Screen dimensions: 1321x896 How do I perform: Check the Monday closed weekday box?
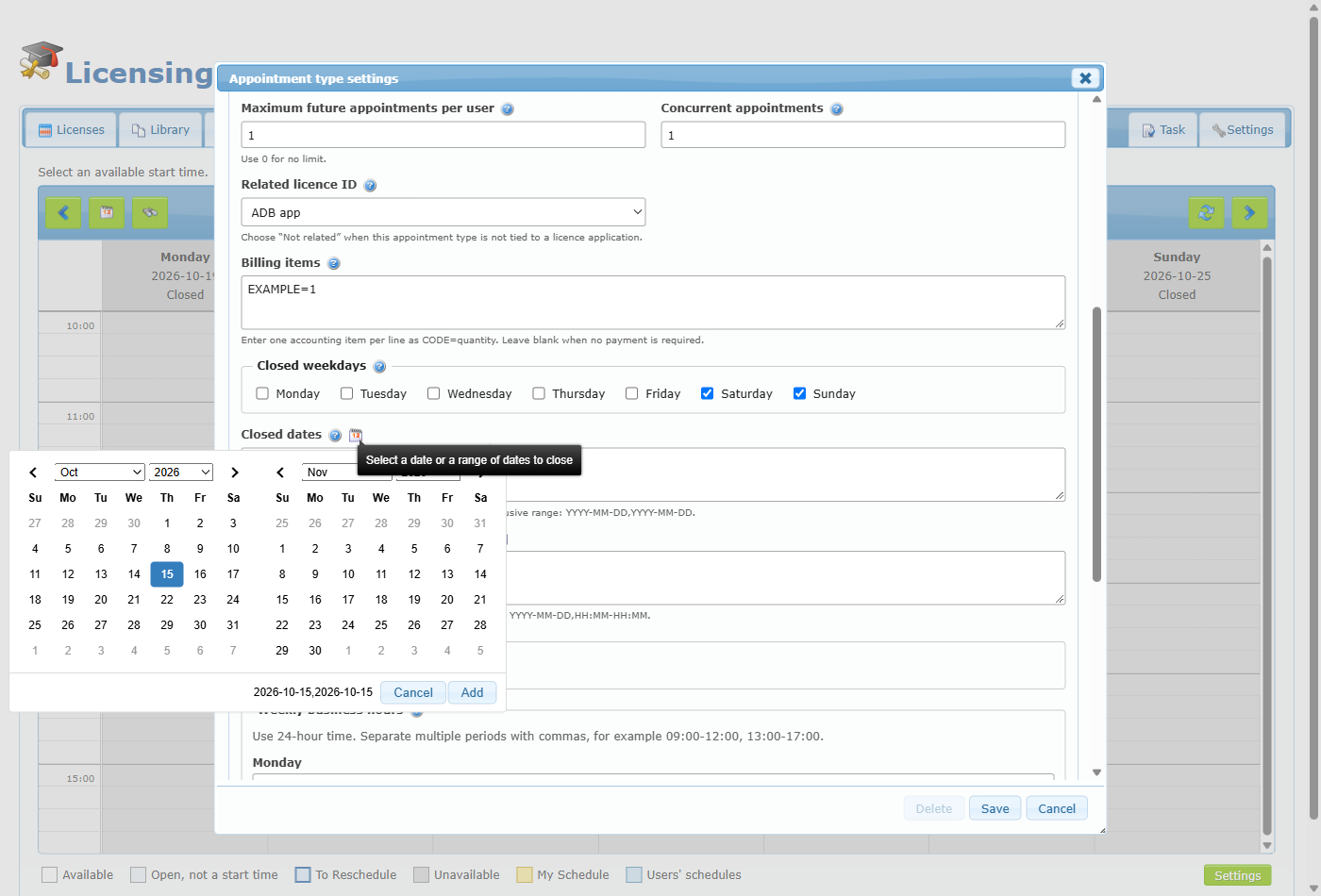[262, 393]
